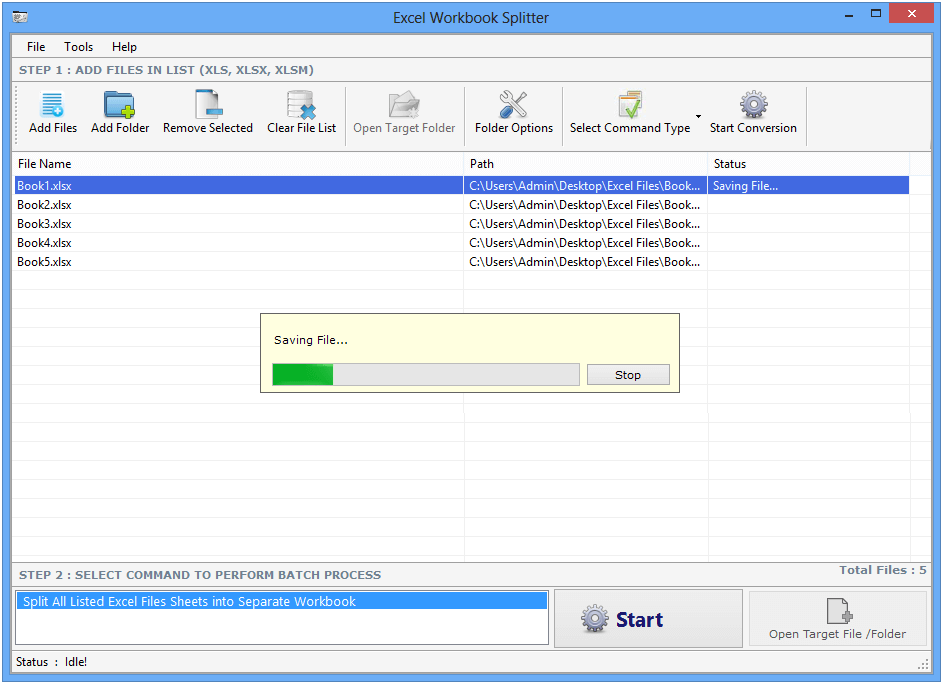Maximize the Excel Workbook Splitter window
The width and height of the screenshot is (943, 684).
(876, 14)
